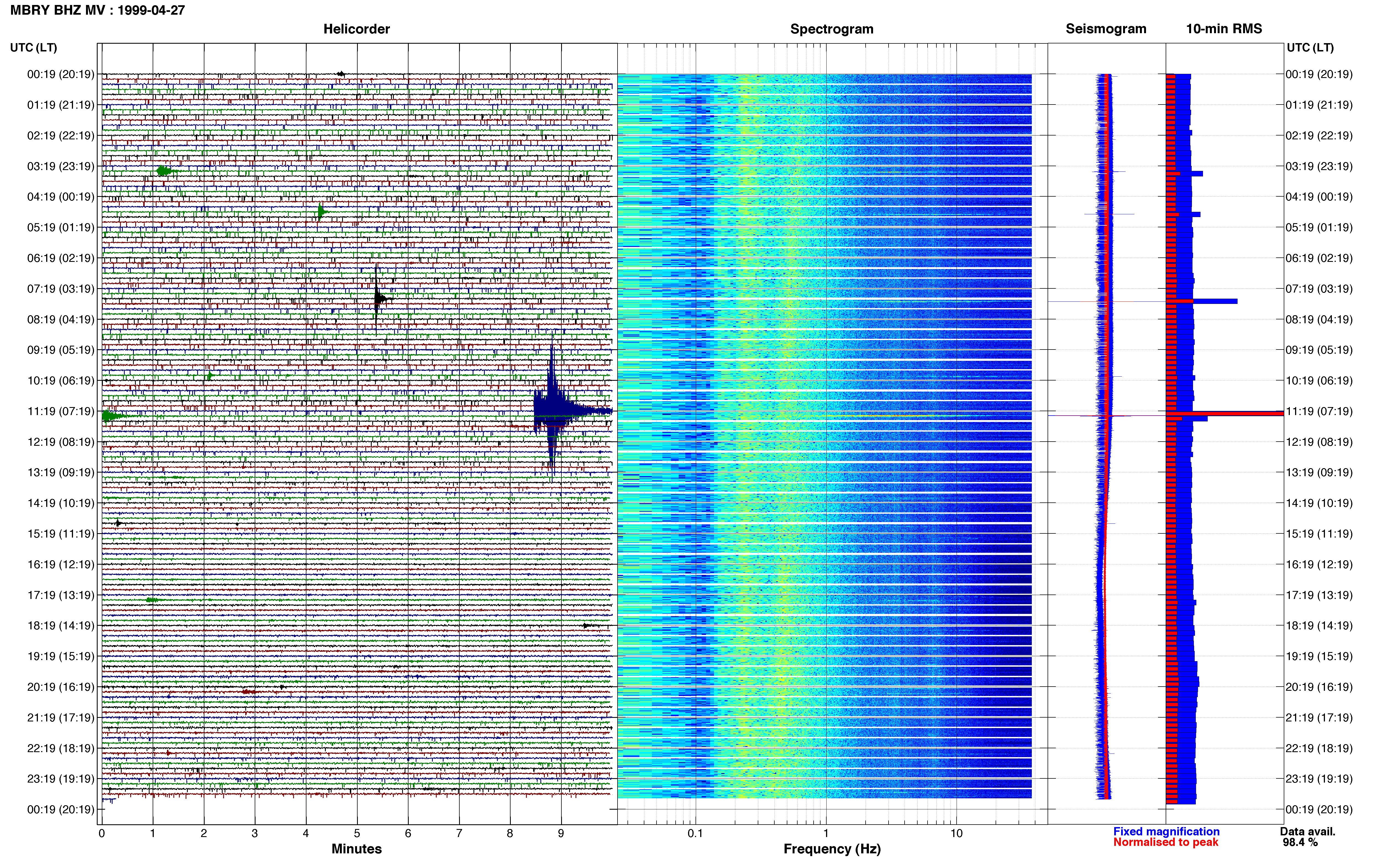Click the '10' frequency axis tick label

pyautogui.click(x=956, y=833)
